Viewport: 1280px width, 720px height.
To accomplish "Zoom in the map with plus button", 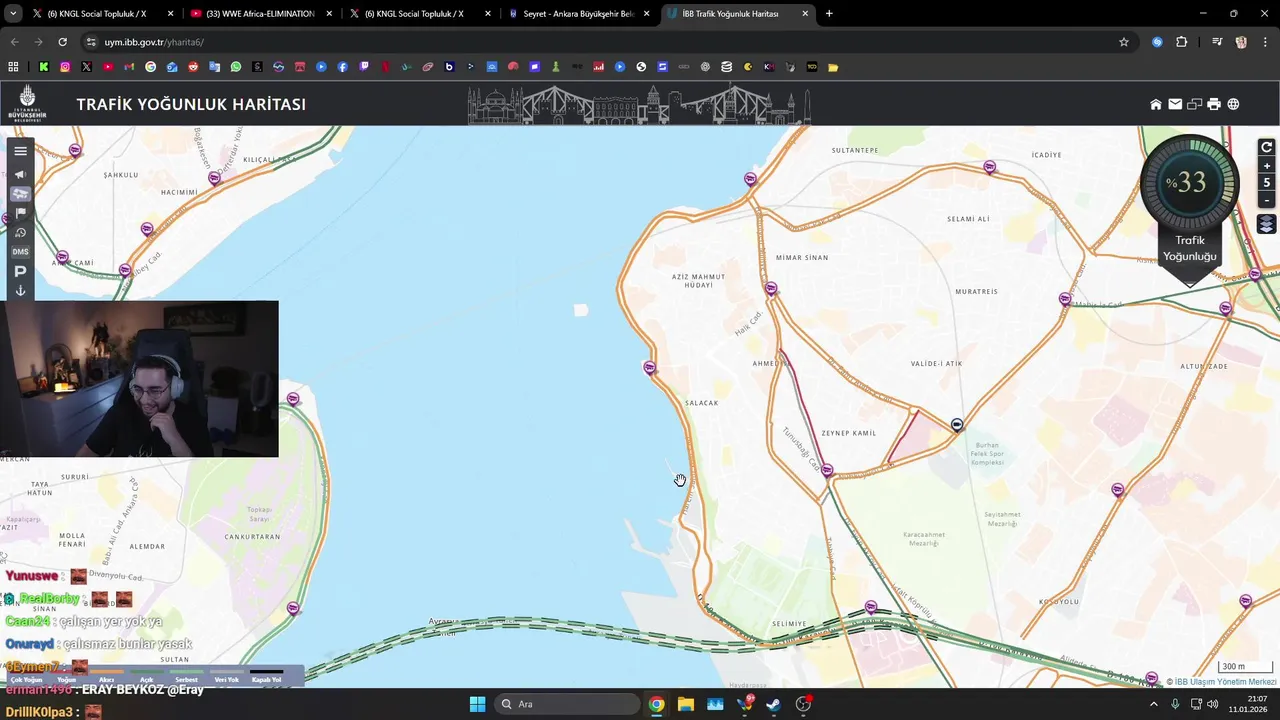I will (1266, 166).
